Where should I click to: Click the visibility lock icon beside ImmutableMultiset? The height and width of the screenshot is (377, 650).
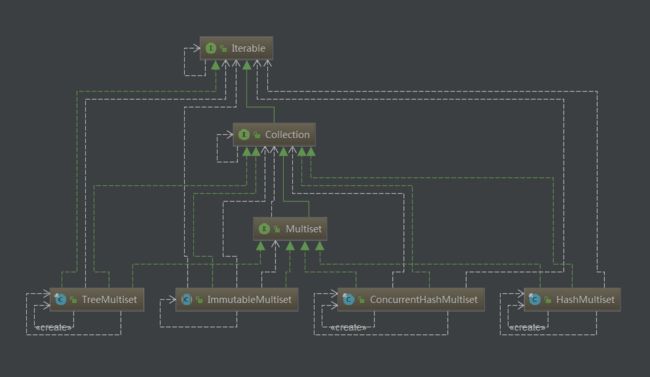(x=199, y=299)
